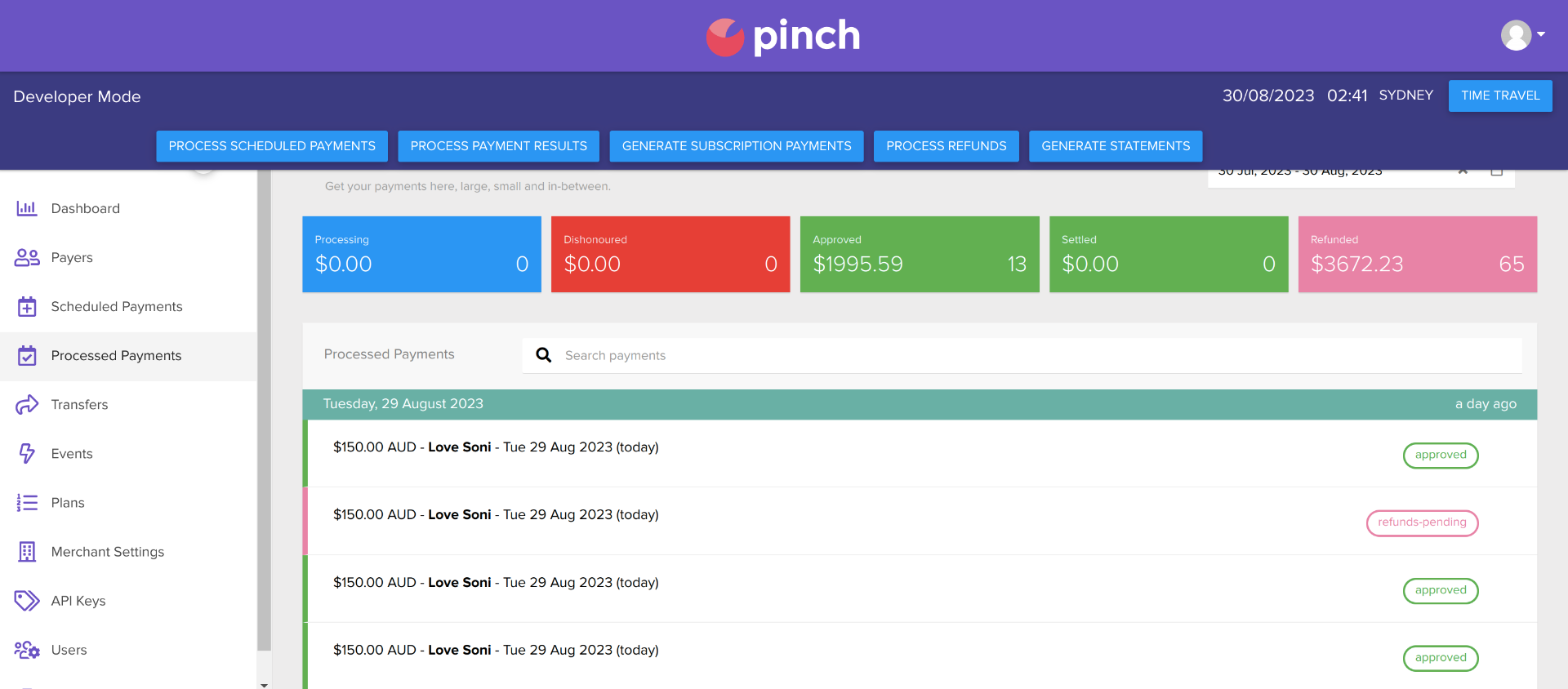Image resolution: width=1568 pixels, height=689 pixels.
Task: Run Process Refunds
Action: tap(946, 146)
